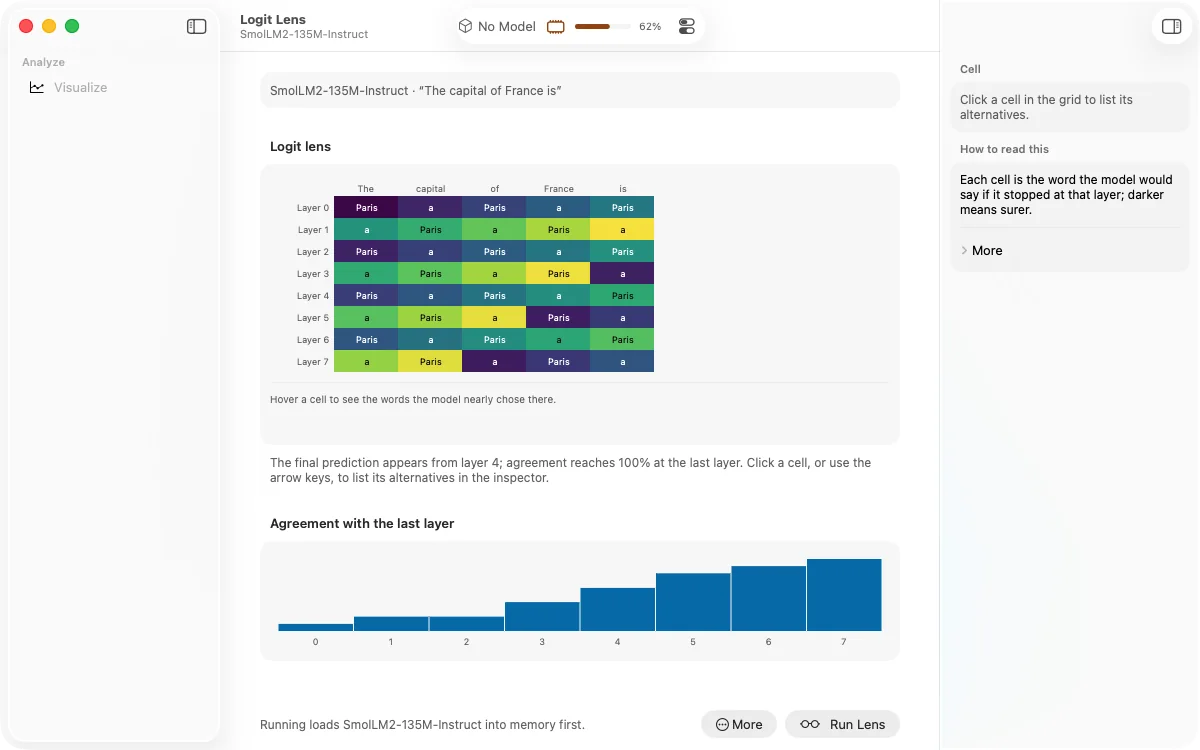This screenshot has width=1200, height=750.
Task: Click the More ellipsis button at bottom
Action: tap(739, 724)
